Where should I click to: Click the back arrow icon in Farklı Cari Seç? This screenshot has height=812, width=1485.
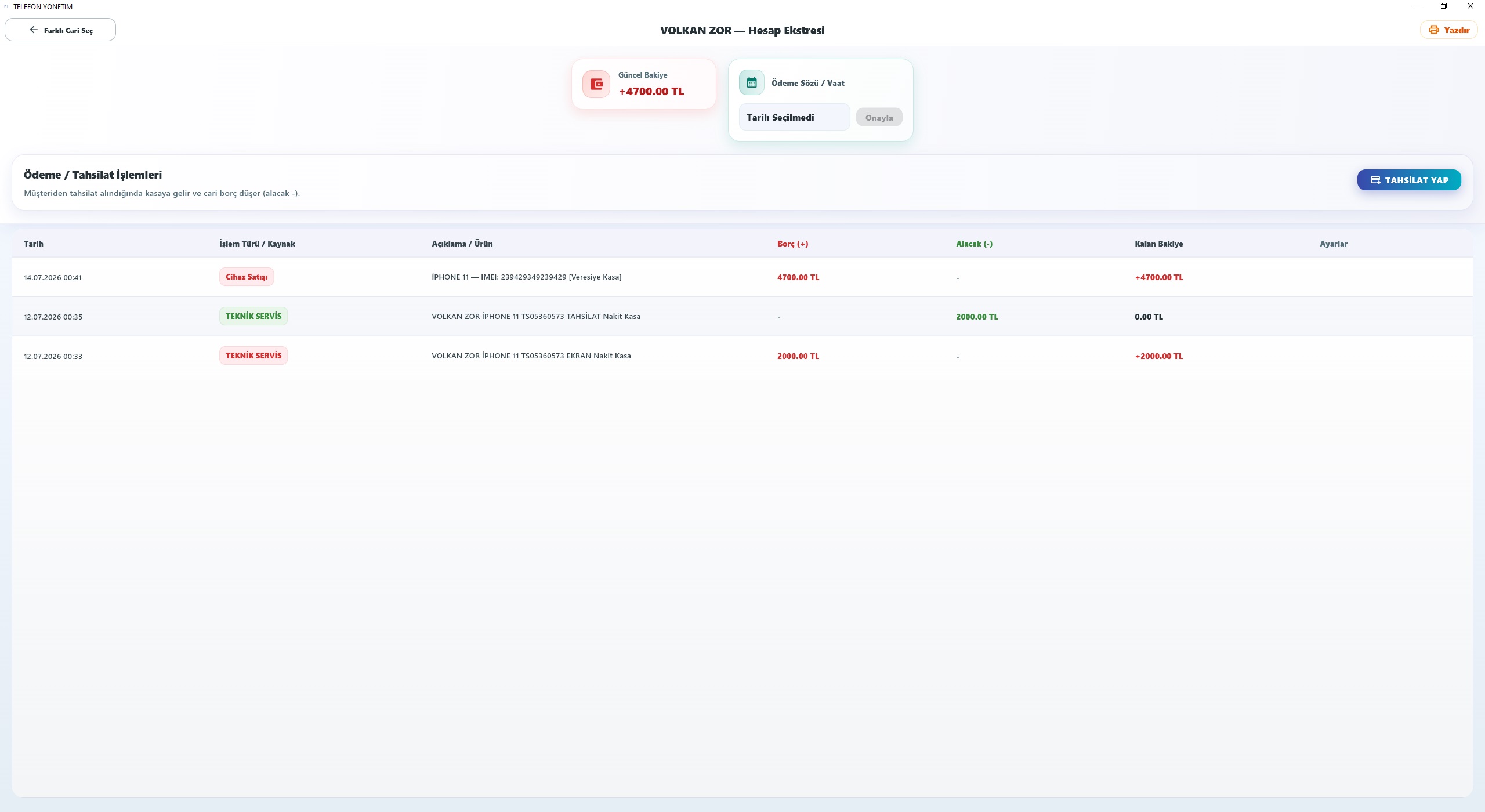tap(34, 30)
